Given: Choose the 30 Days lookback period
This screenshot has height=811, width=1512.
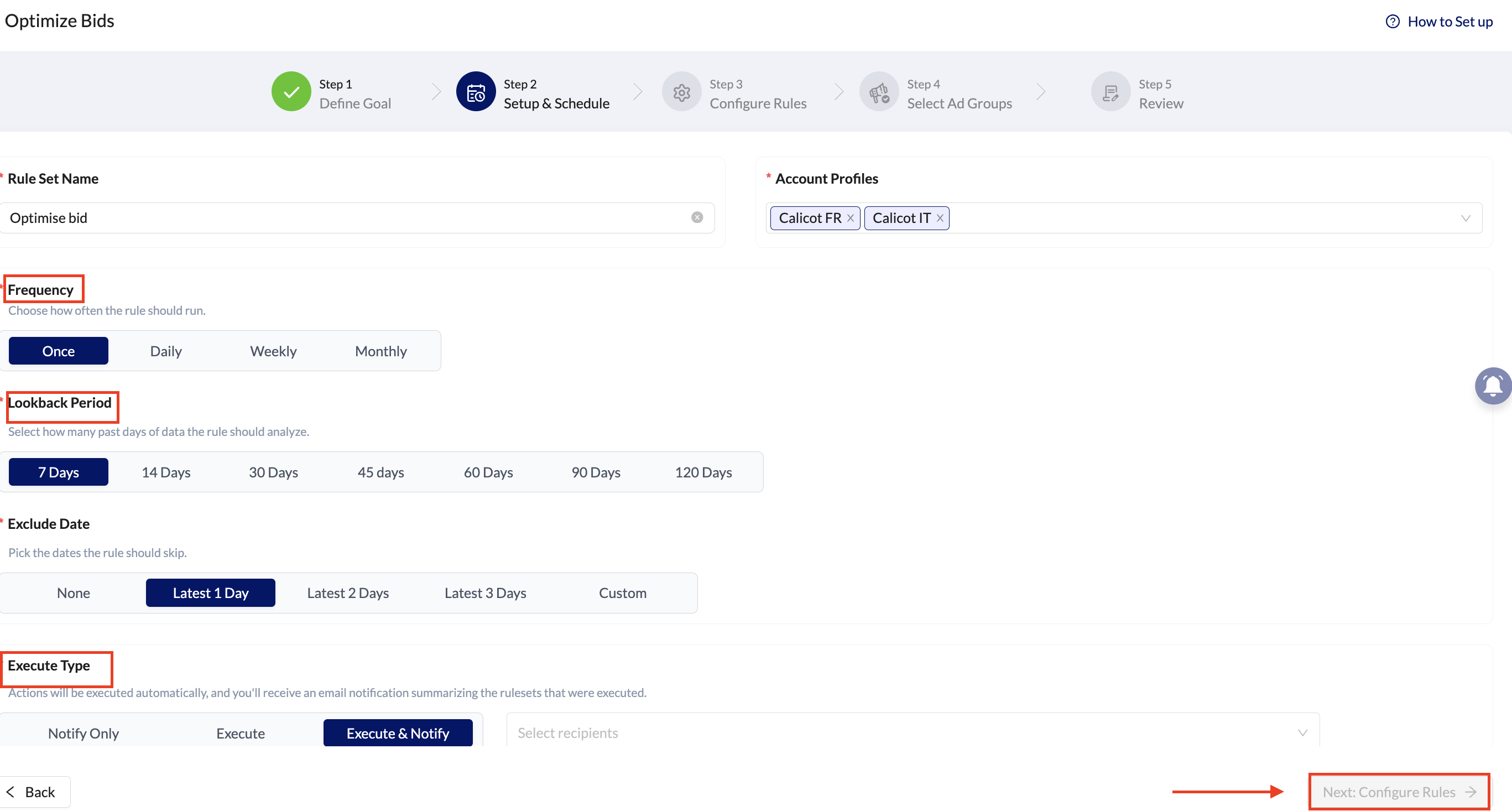Looking at the screenshot, I should 273,472.
